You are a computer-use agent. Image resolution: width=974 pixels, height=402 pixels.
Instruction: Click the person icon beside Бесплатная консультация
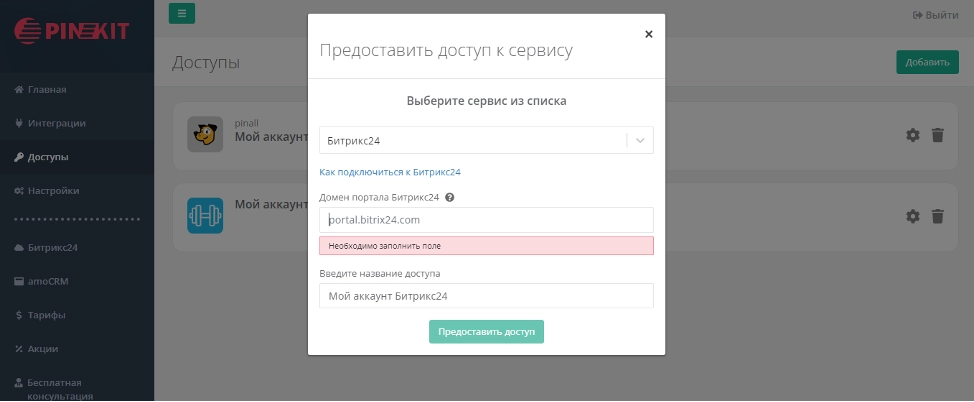[x=19, y=383]
